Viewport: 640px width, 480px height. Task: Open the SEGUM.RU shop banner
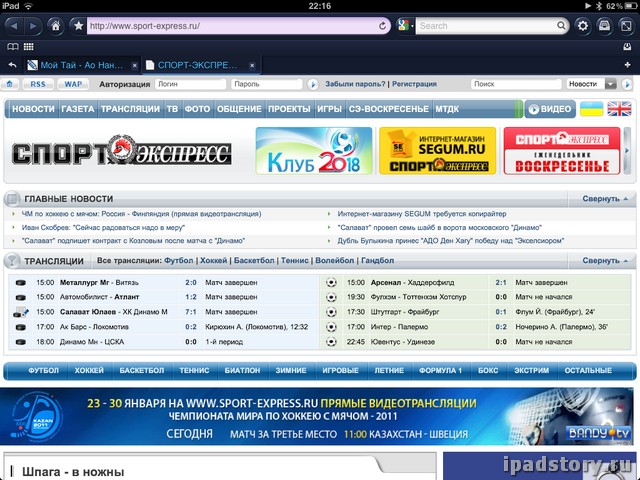pos(438,151)
